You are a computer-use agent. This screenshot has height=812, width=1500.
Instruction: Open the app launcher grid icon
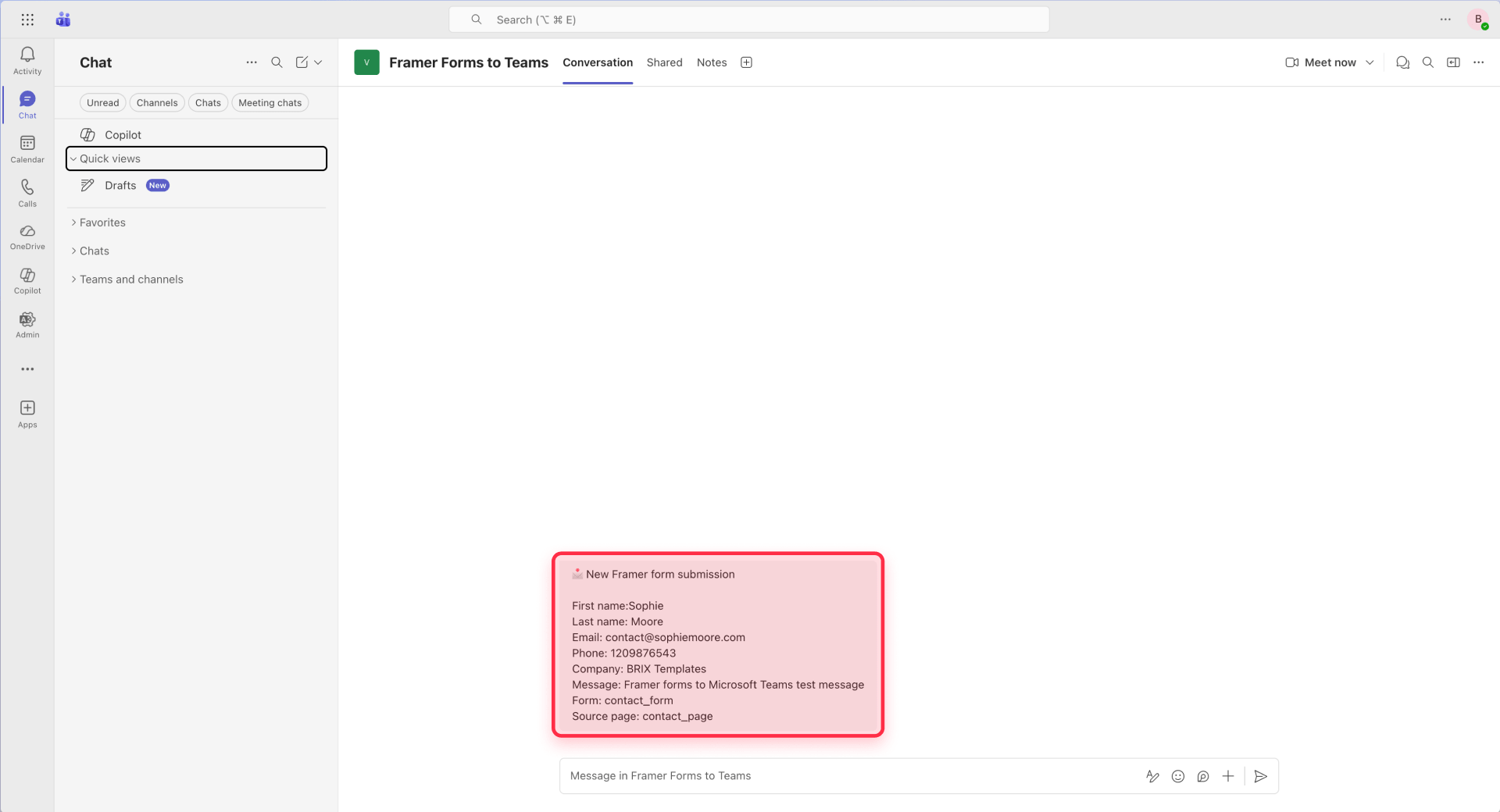coord(27,20)
